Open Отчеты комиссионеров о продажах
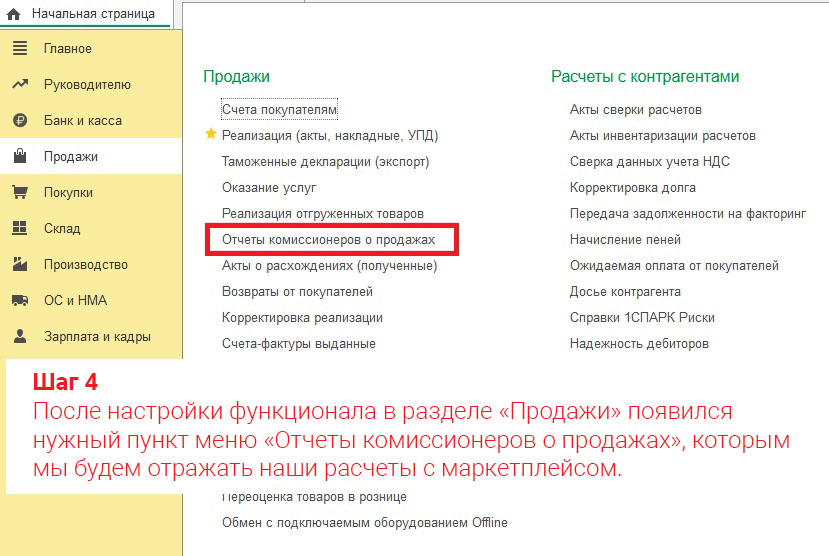This screenshot has height=556, width=829. [x=328, y=240]
